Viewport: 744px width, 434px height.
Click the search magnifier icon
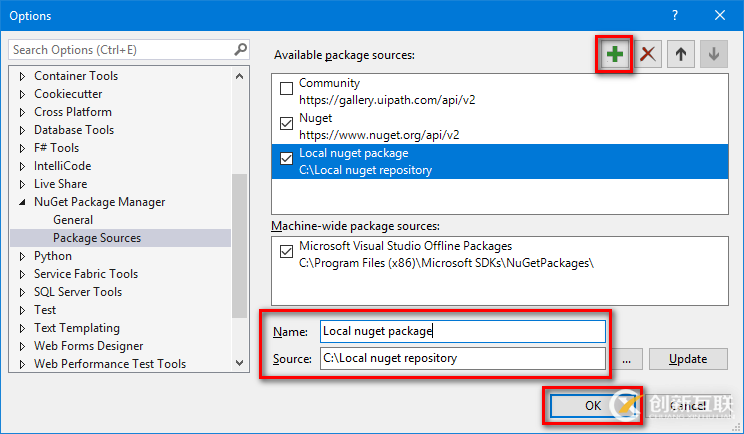240,49
